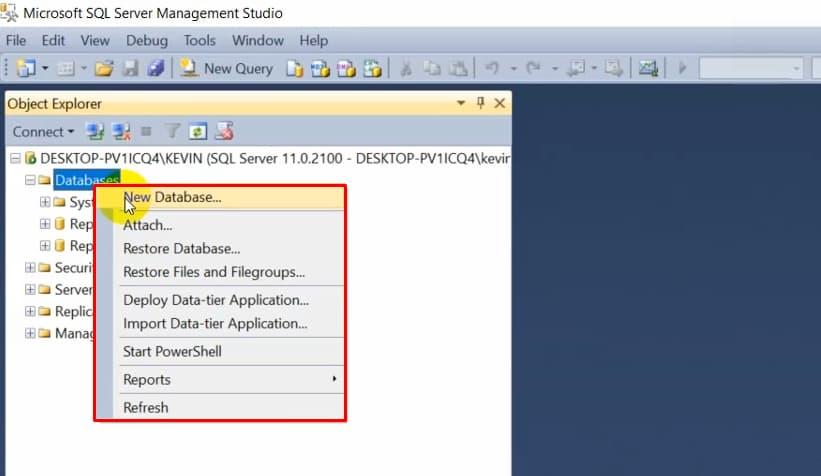
Task: Click the Redo arrow icon
Action: [534, 68]
